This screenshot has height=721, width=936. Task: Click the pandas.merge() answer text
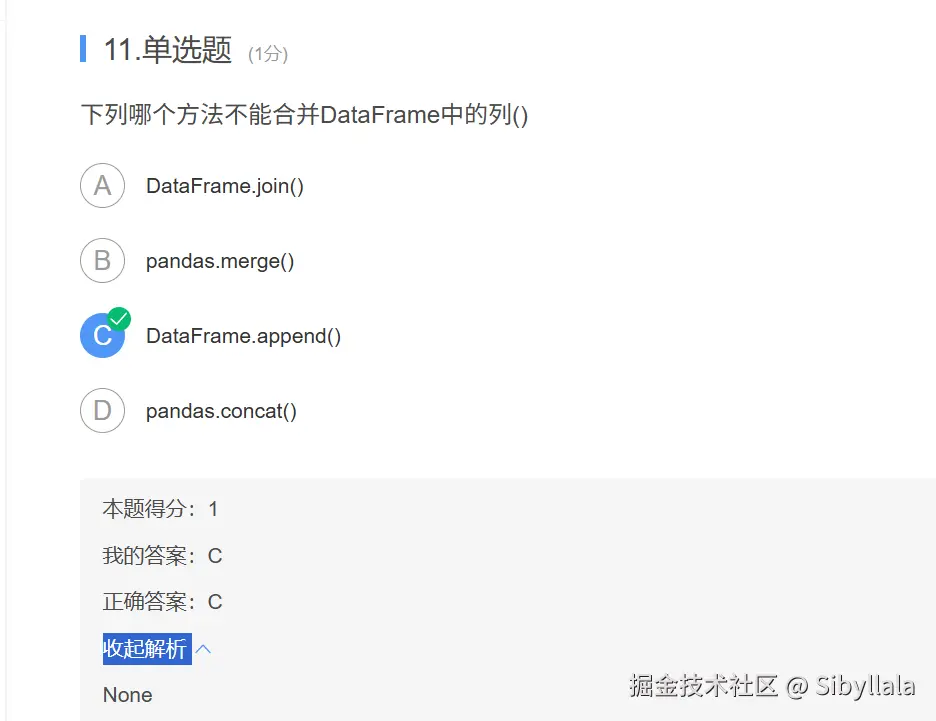coord(220,261)
